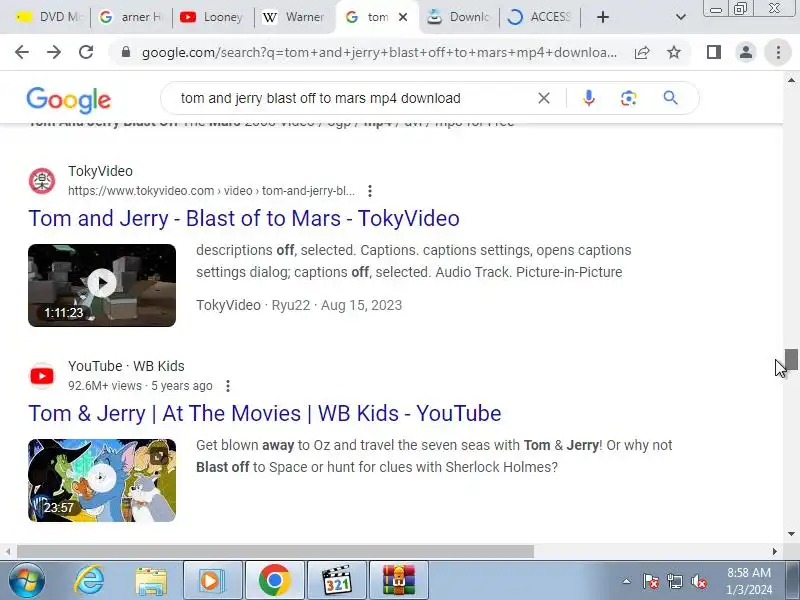
Task: Switch to the Warner Wikipedia tab
Action: (x=294, y=17)
